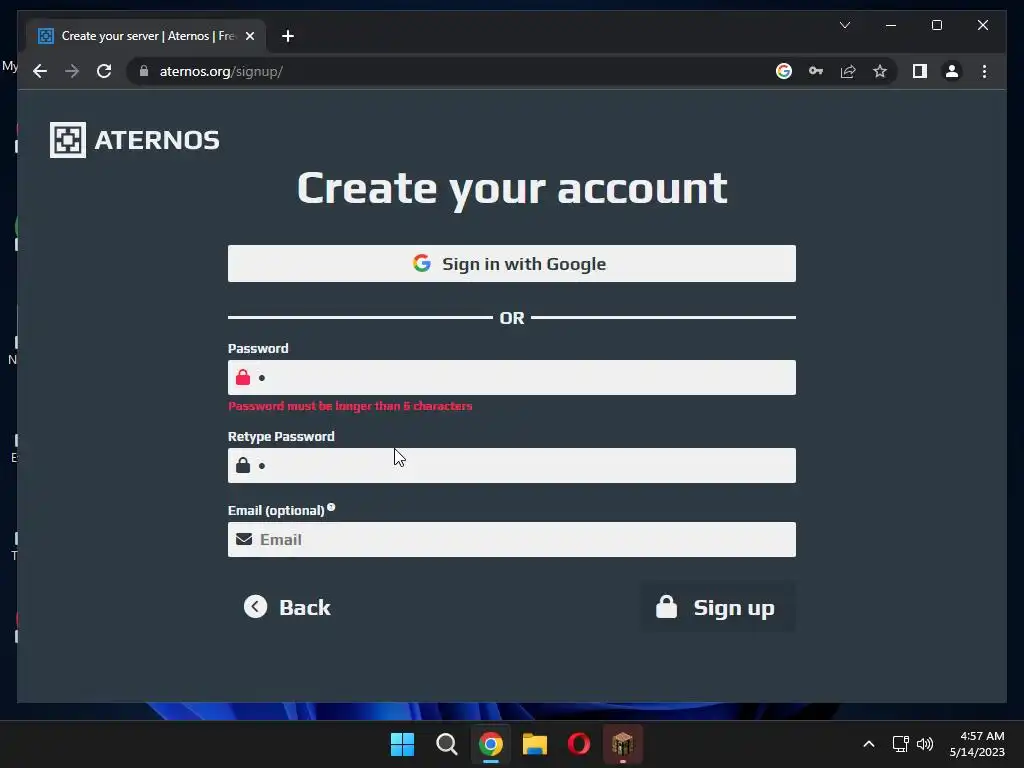Click the Aternos logo icon
This screenshot has height=768, width=1024.
click(68, 140)
